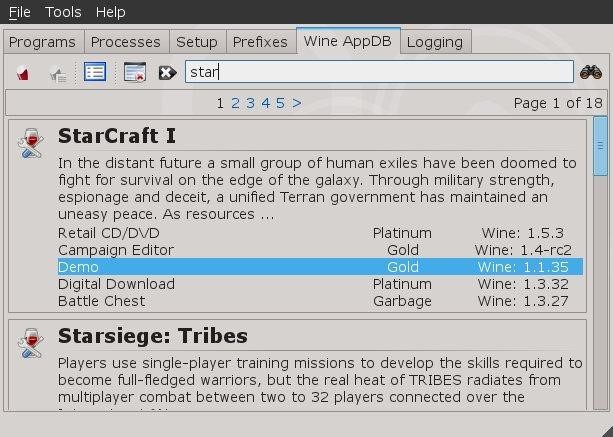
Task: Click the red wine glass toolbar icon
Action: [23, 73]
